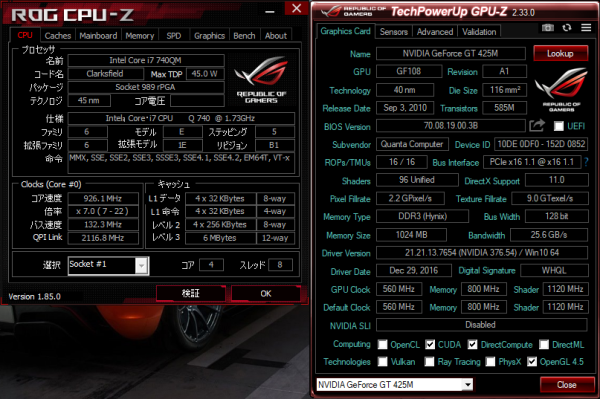
Task: Click the Clarksfield code name field
Action: click(105, 73)
